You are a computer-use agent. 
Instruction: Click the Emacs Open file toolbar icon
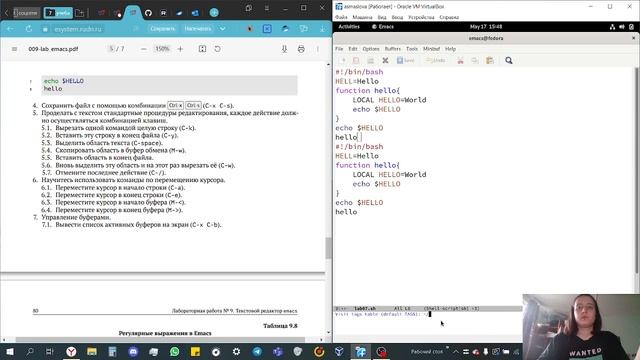pyautogui.click(x=356, y=60)
